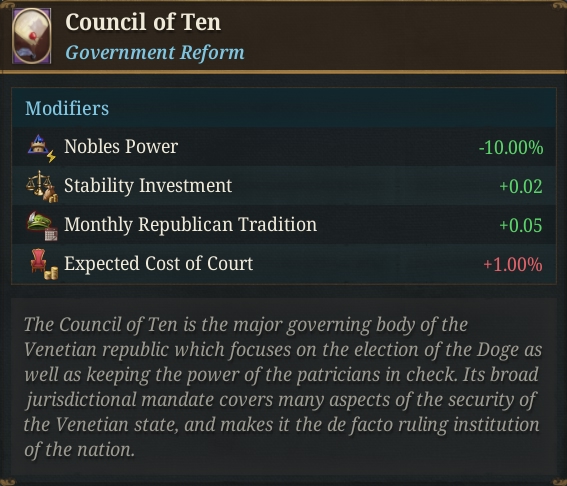Click the +1.00% Cost of Court value
The width and height of the screenshot is (567, 486).
click(513, 264)
